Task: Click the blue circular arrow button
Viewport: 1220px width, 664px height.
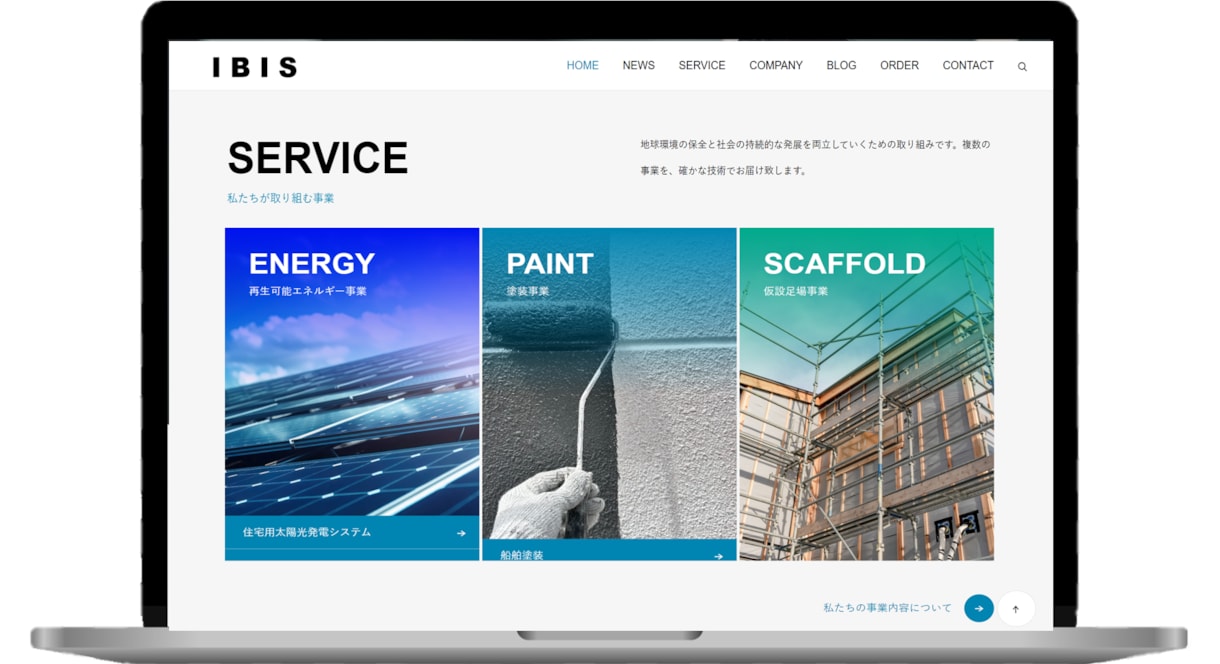Action: tap(979, 608)
